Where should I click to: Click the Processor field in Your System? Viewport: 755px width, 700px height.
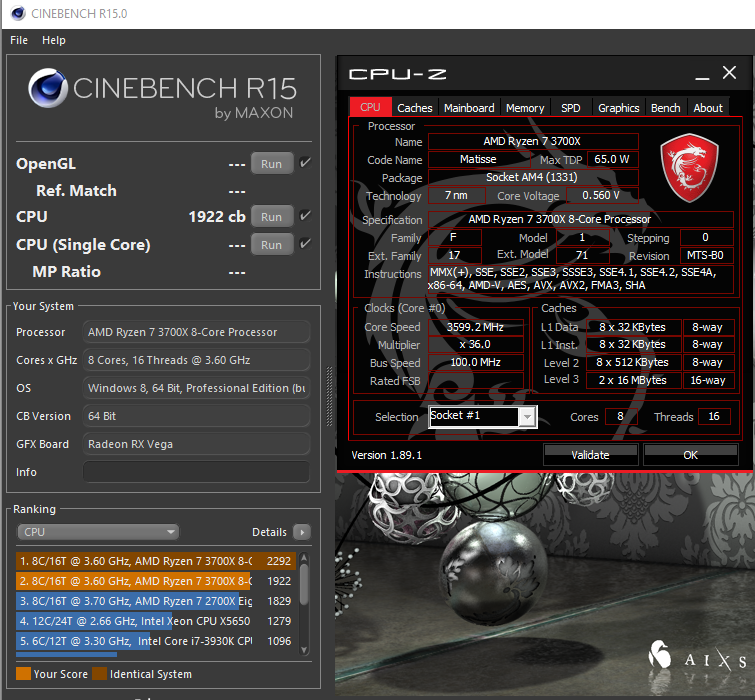(x=196, y=332)
